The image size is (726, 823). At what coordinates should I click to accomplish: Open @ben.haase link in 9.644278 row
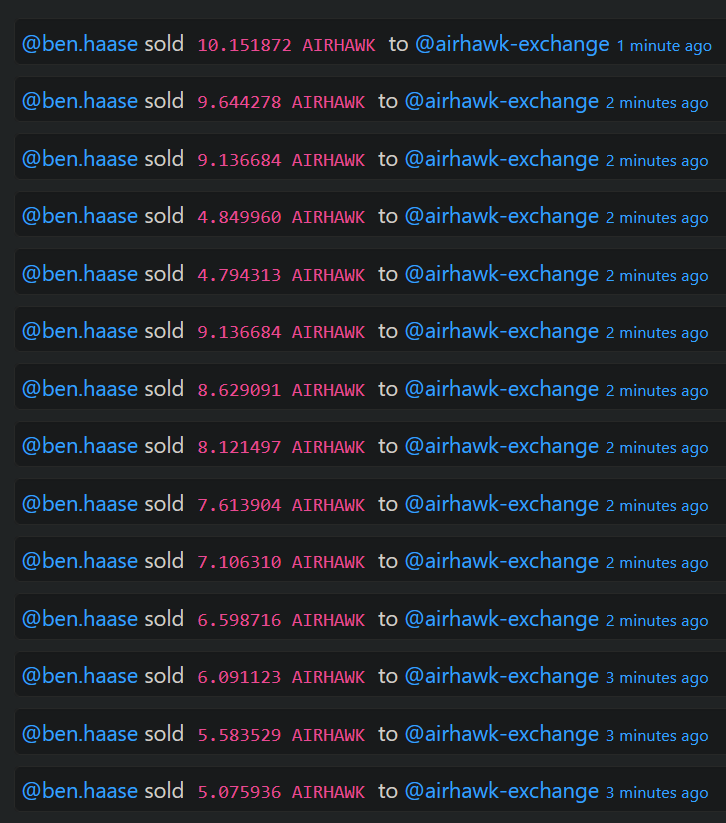tap(80, 101)
